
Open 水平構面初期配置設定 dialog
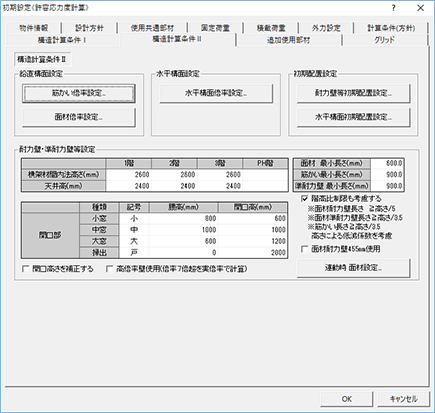click(x=353, y=117)
